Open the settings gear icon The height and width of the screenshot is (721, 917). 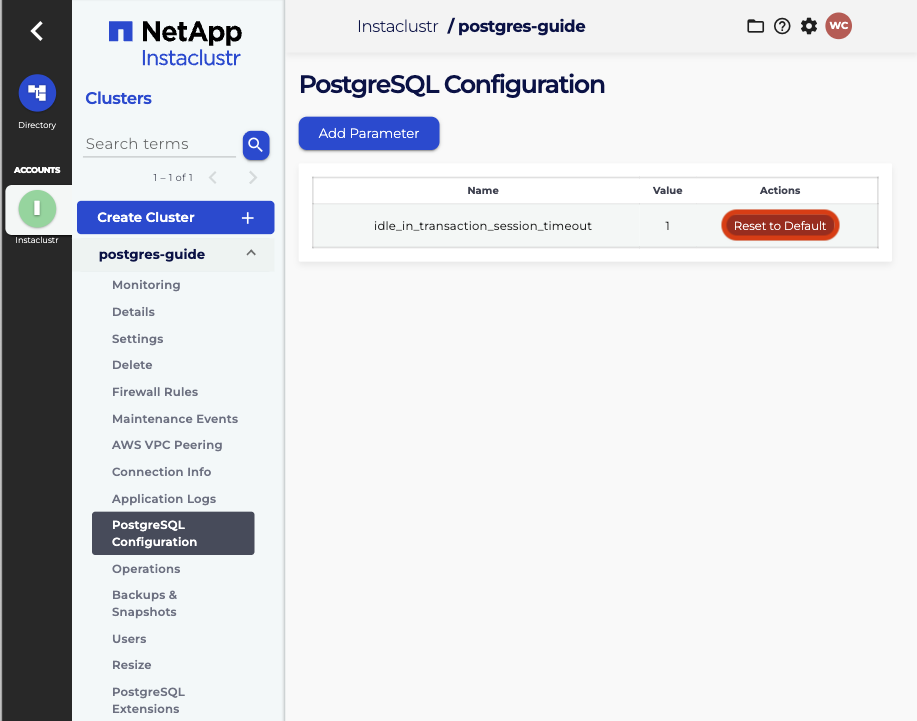(809, 26)
